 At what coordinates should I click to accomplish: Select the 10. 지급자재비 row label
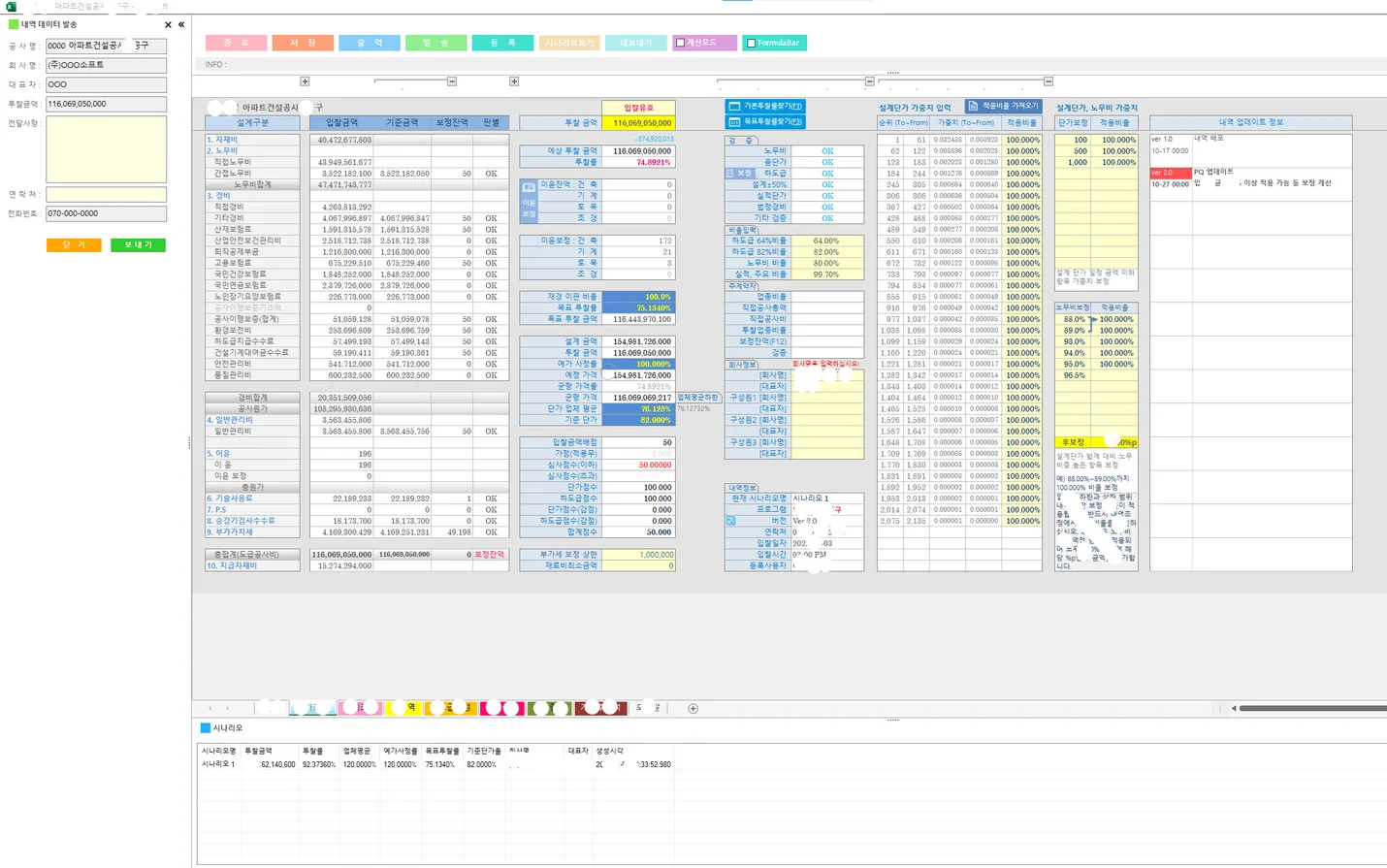pyautogui.click(x=252, y=565)
